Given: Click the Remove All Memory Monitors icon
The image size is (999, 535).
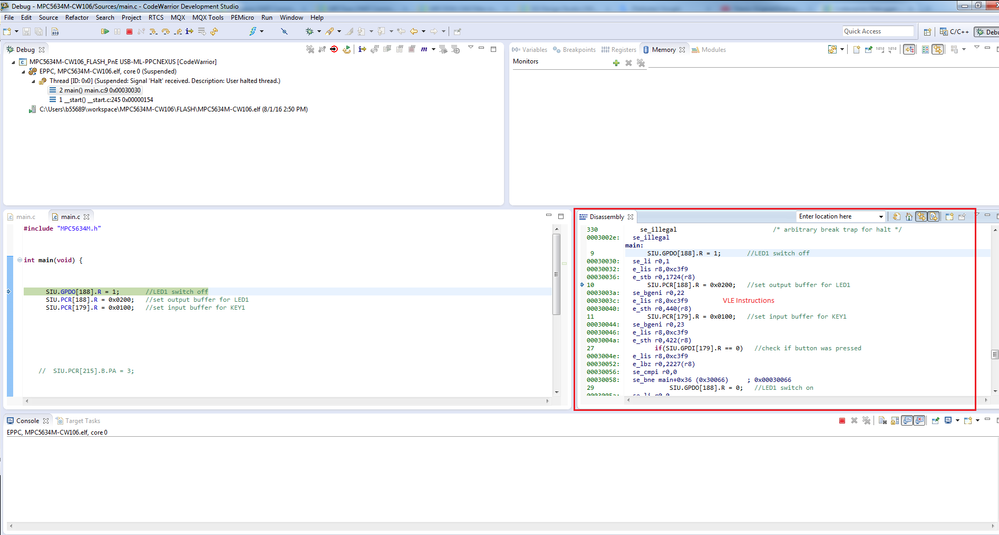Looking at the screenshot, I should pos(641,63).
